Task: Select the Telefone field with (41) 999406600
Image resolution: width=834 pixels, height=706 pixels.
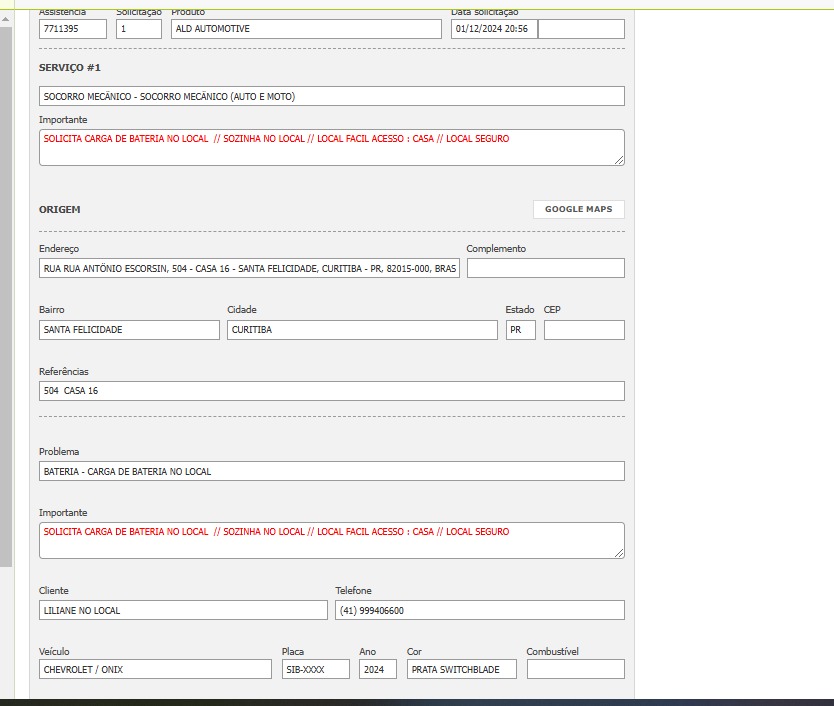Action: 479,610
